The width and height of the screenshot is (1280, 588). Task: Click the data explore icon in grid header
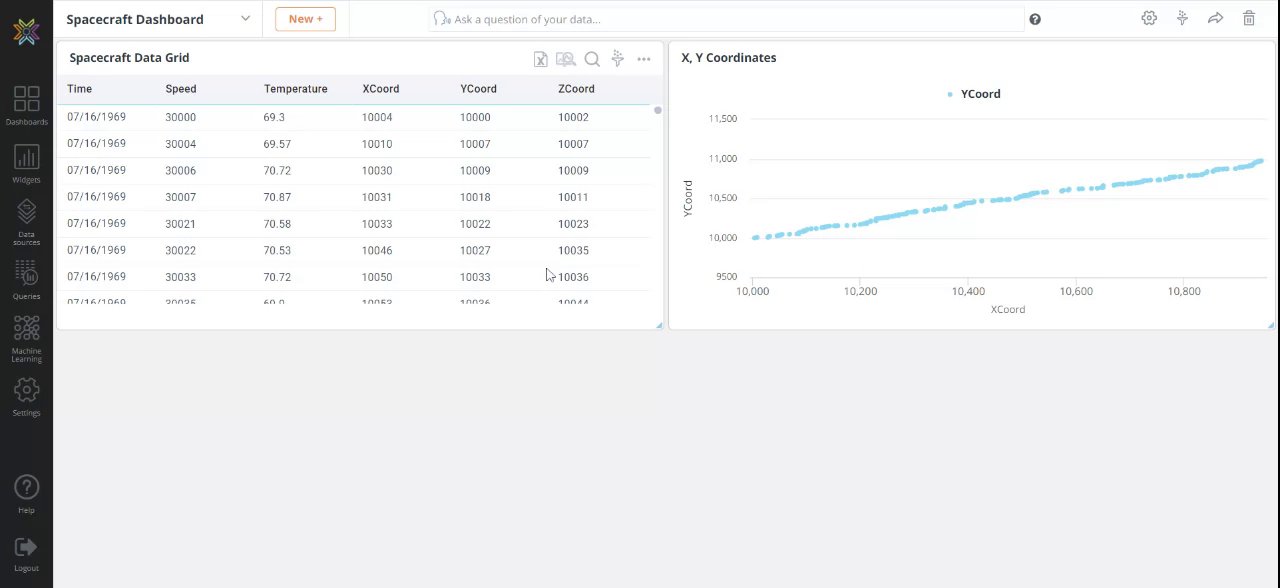point(565,59)
